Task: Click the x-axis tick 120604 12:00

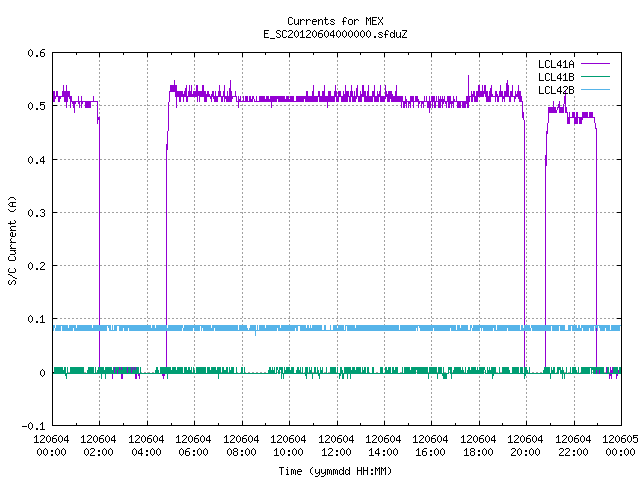Action: pyautogui.click(x=336, y=446)
